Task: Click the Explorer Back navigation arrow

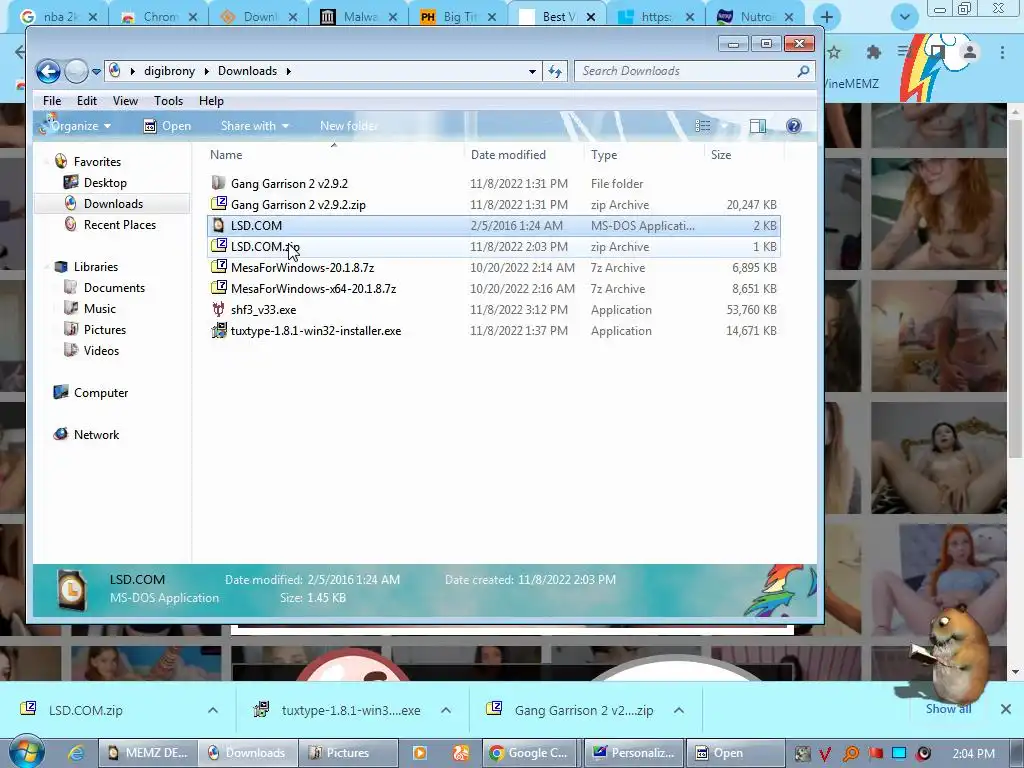Action: coord(48,71)
